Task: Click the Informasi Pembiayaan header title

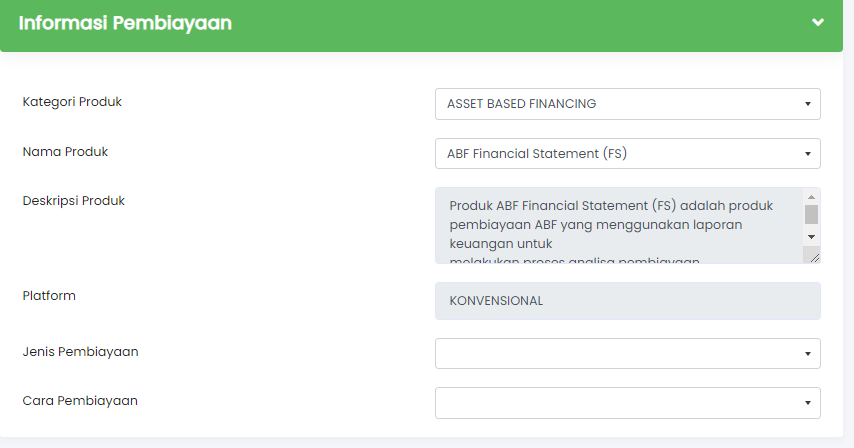Action: coord(125,23)
